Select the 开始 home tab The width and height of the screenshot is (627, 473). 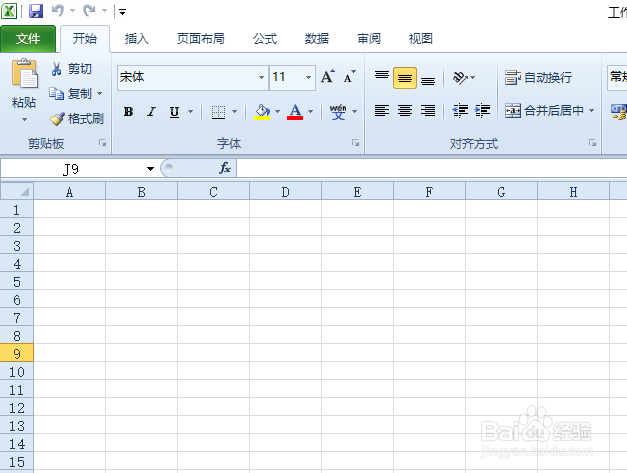pyautogui.click(x=85, y=39)
